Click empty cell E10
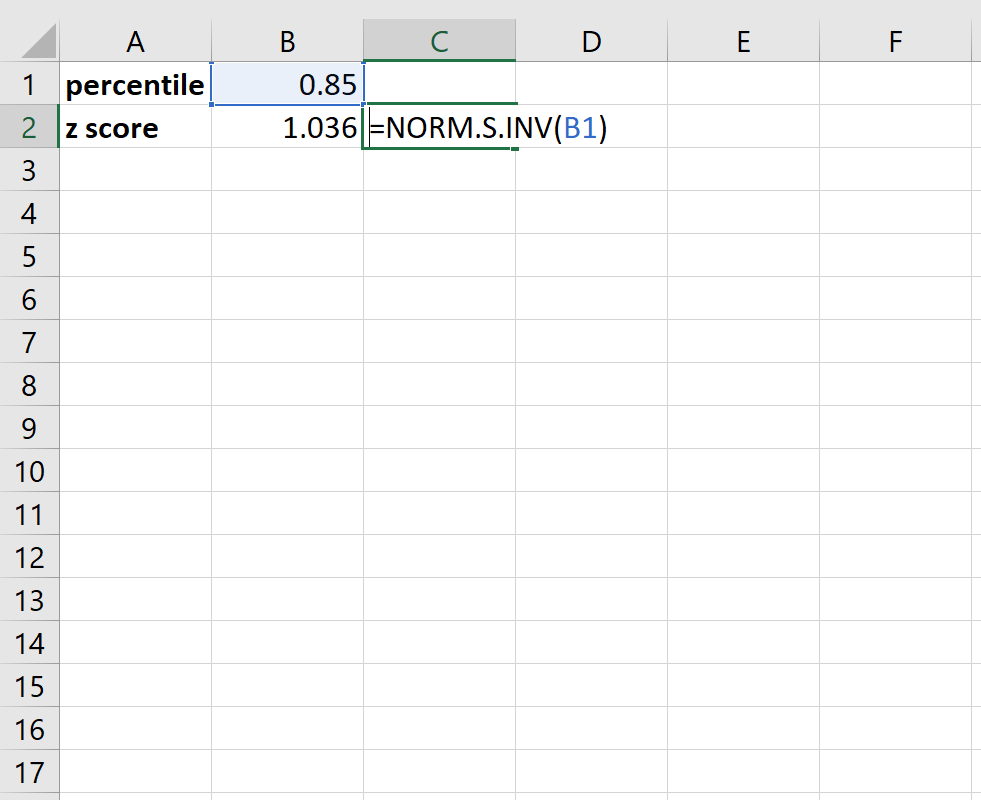 click(x=743, y=471)
